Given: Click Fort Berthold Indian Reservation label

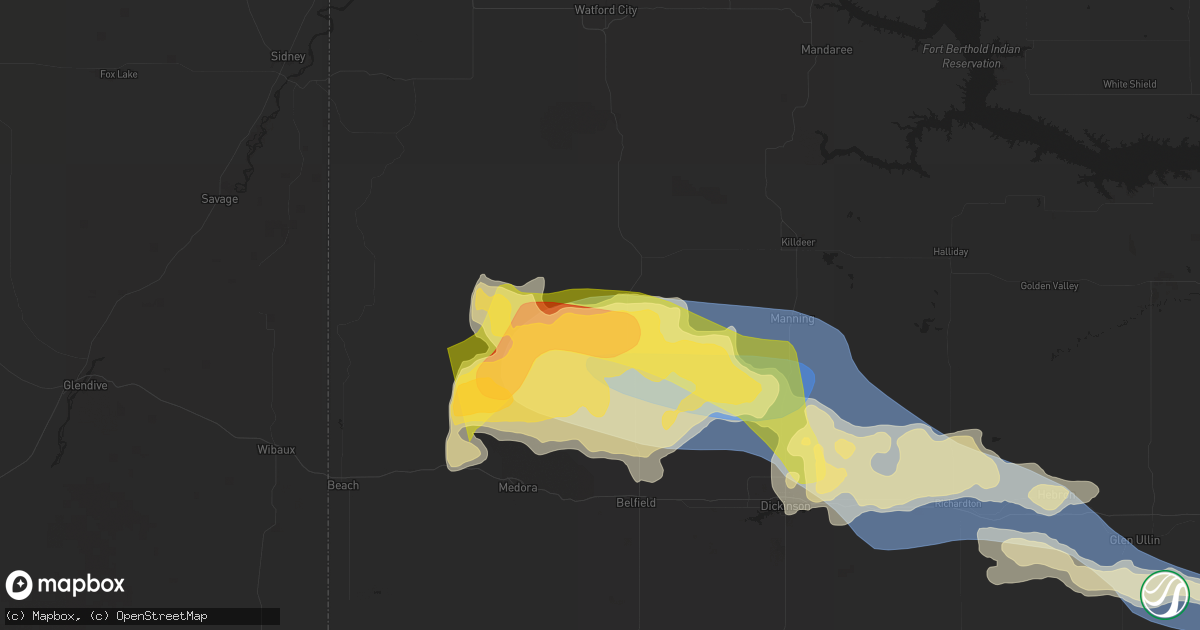Looking at the screenshot, I should tap(971, 56).
